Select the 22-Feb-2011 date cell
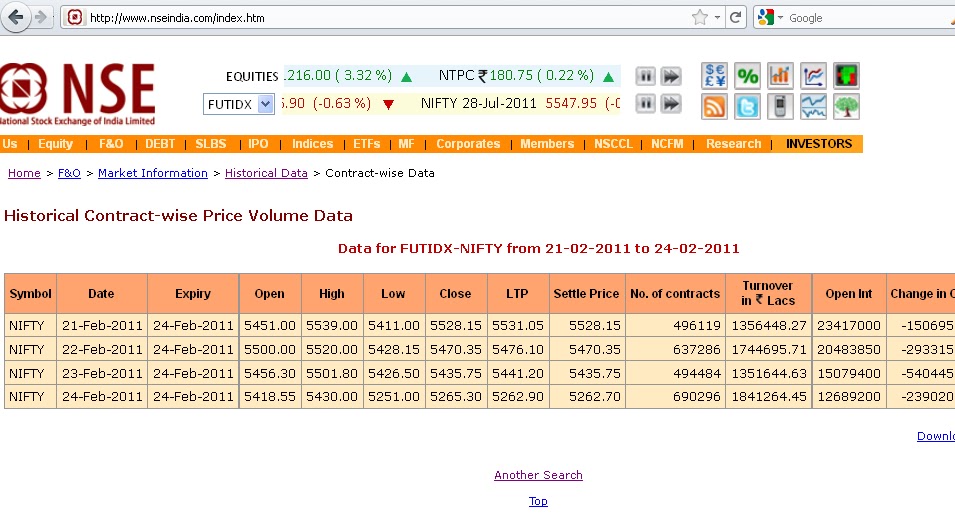Screen dimensions: 955x516 point(102,350)
